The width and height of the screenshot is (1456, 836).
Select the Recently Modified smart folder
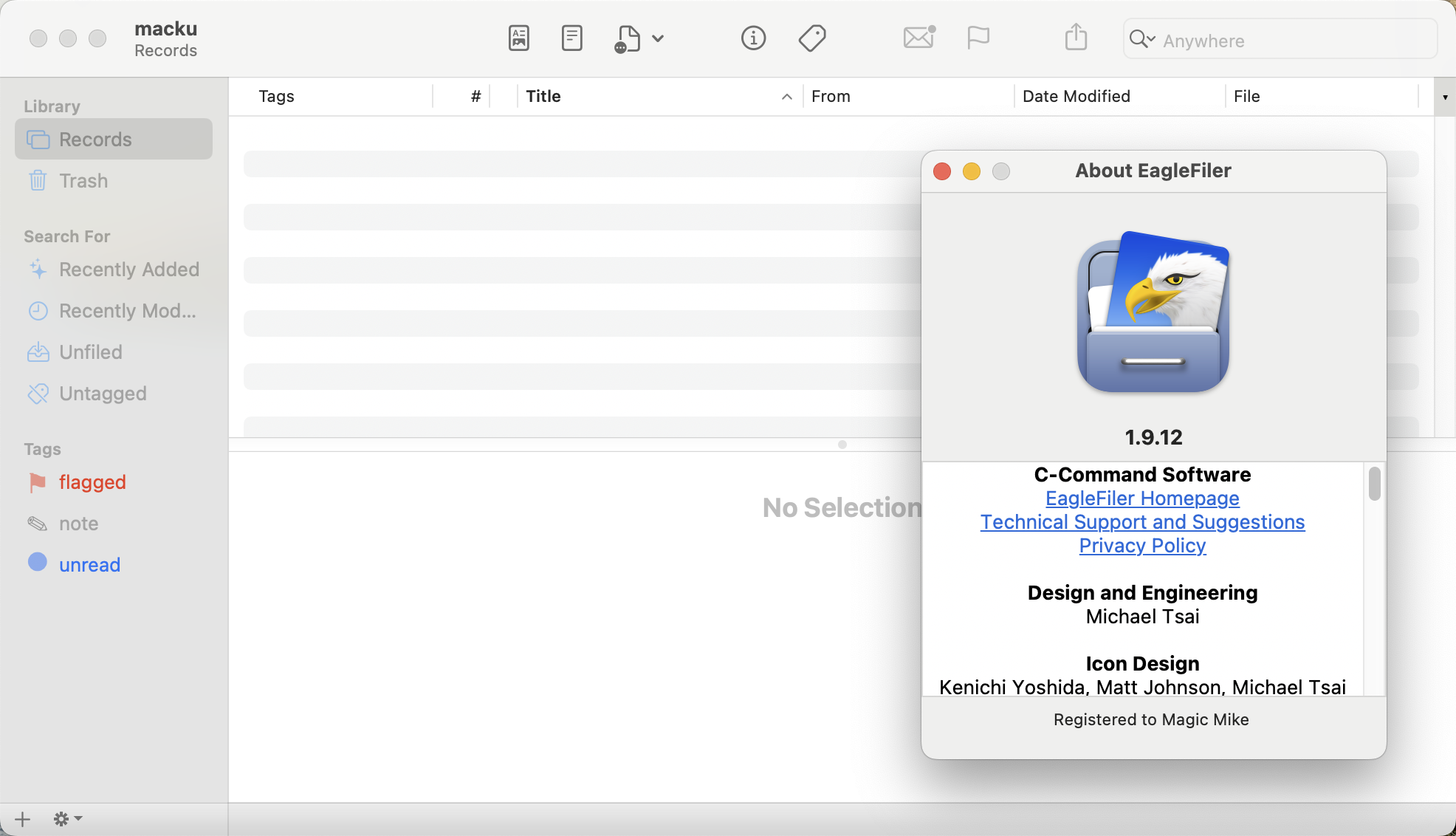click(x=114, y=311)
